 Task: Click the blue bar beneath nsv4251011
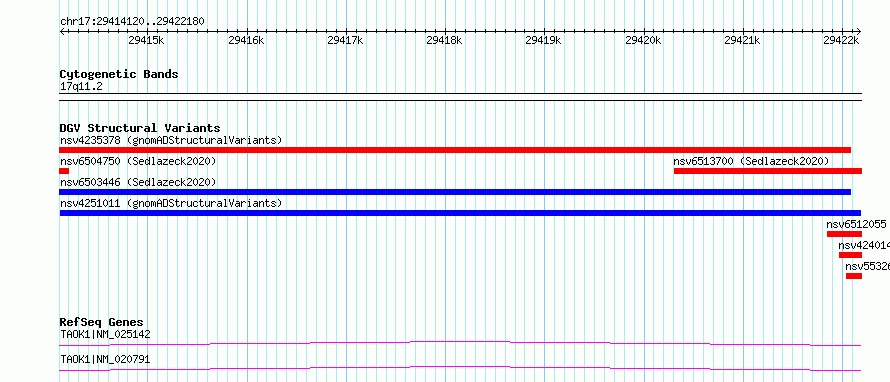click(x=460, y=213)
